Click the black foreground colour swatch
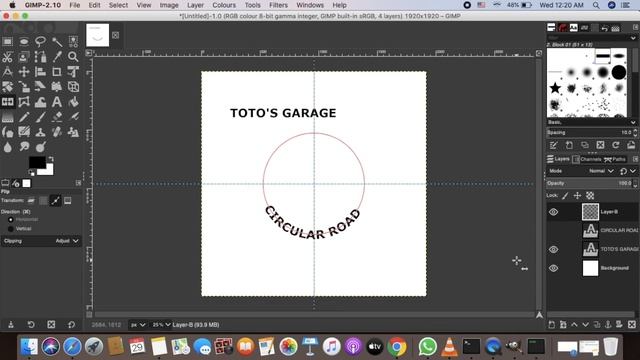Image resolution: width=640 pixels, height=360 pixels. (x=37, y=162)
